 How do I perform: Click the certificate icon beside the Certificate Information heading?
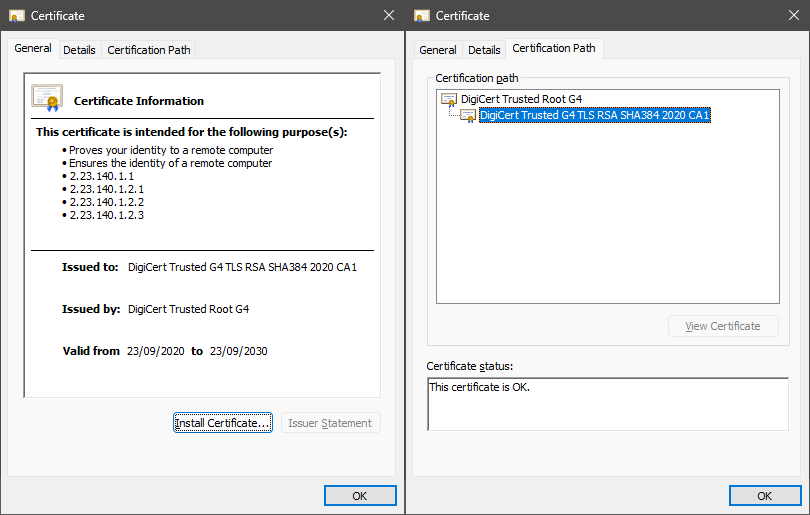coord(47,98)
